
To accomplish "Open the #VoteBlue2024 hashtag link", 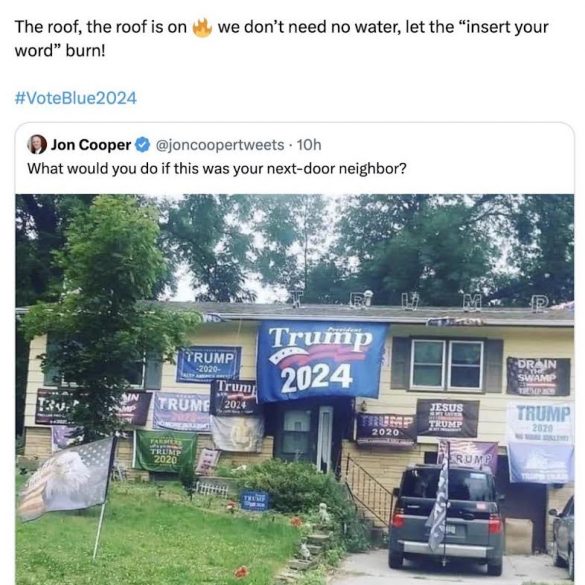I will [x=76, y=98].
